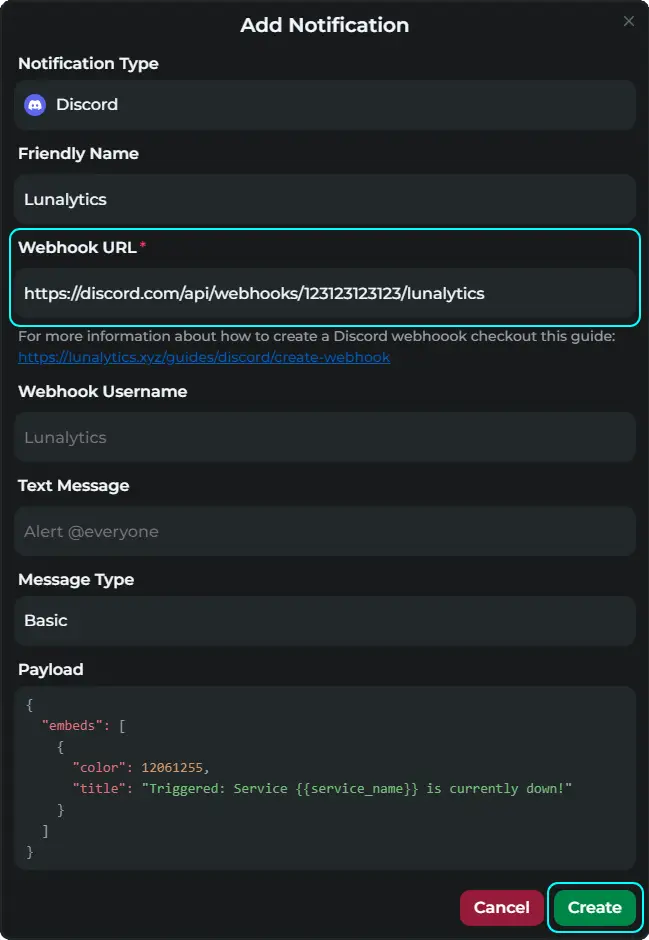This screenshot has height=940, width=649.
Task: Click the Discord notification type icon
Action: click(x=35, y=104)
